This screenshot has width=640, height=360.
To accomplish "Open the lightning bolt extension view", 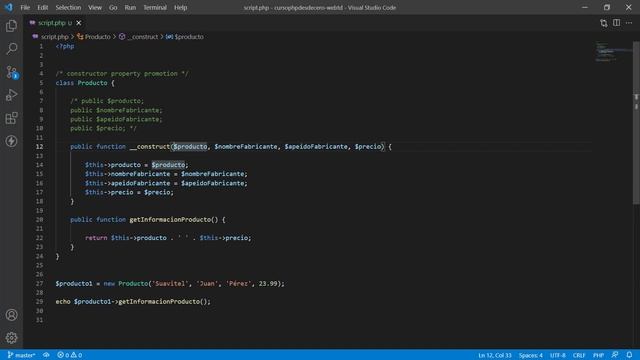I will (11, 141).
